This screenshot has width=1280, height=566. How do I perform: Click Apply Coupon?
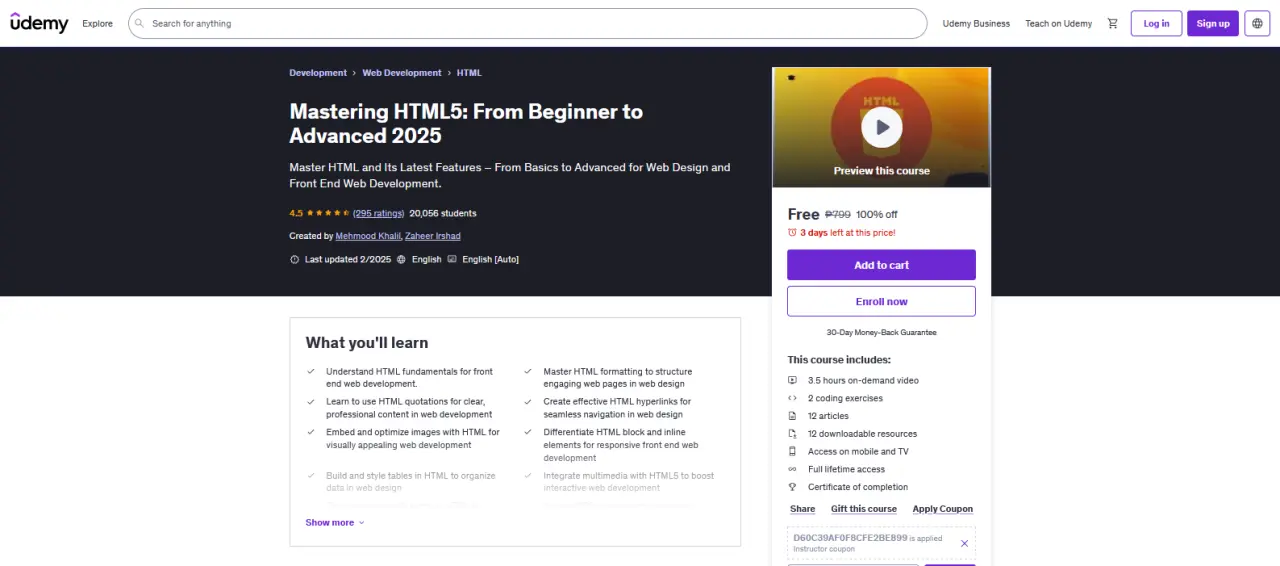click(x=942, y=509)
